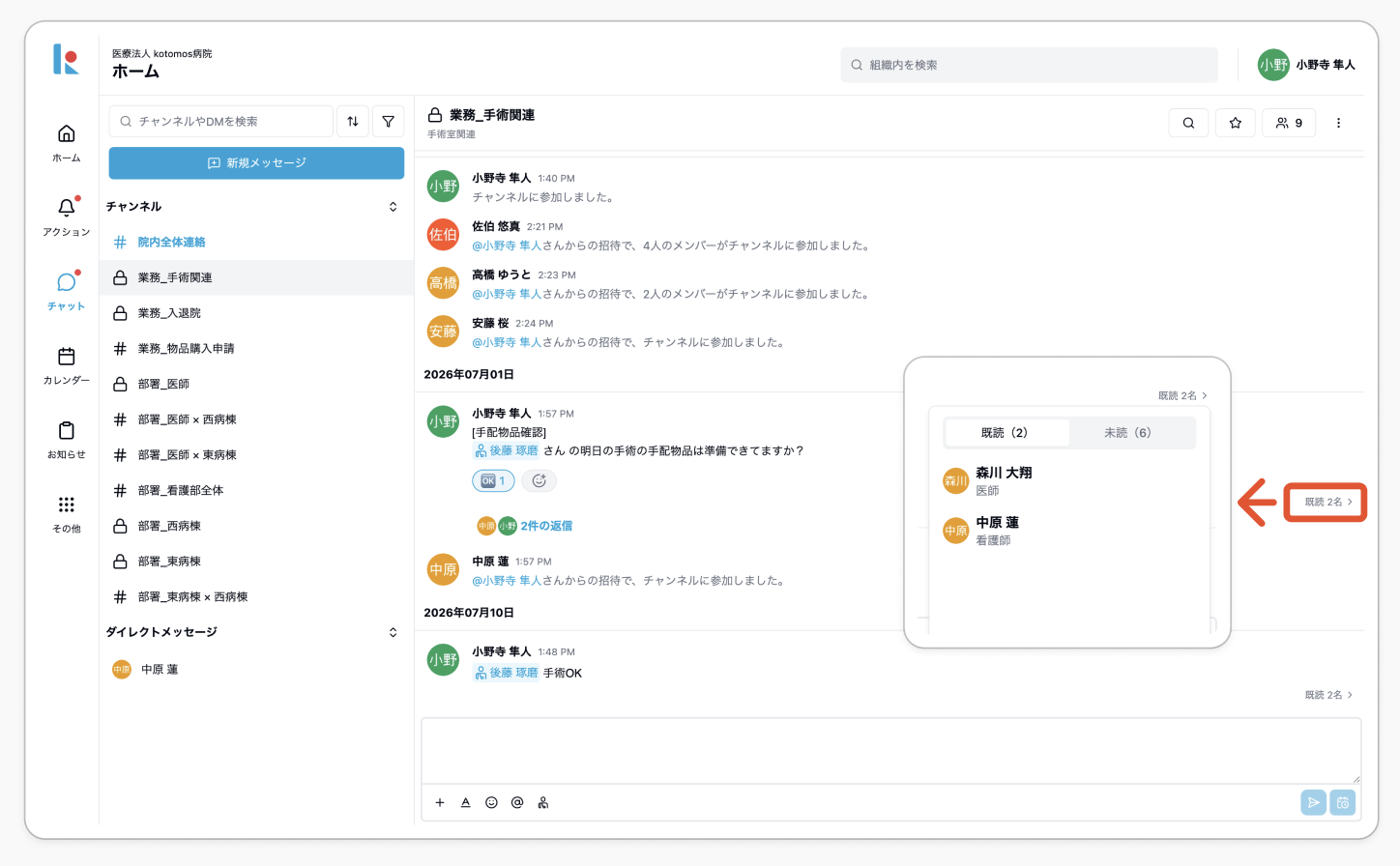Send the message with the arrow button
This screenshot has height=866, width=1400.
coord(1313,802)
